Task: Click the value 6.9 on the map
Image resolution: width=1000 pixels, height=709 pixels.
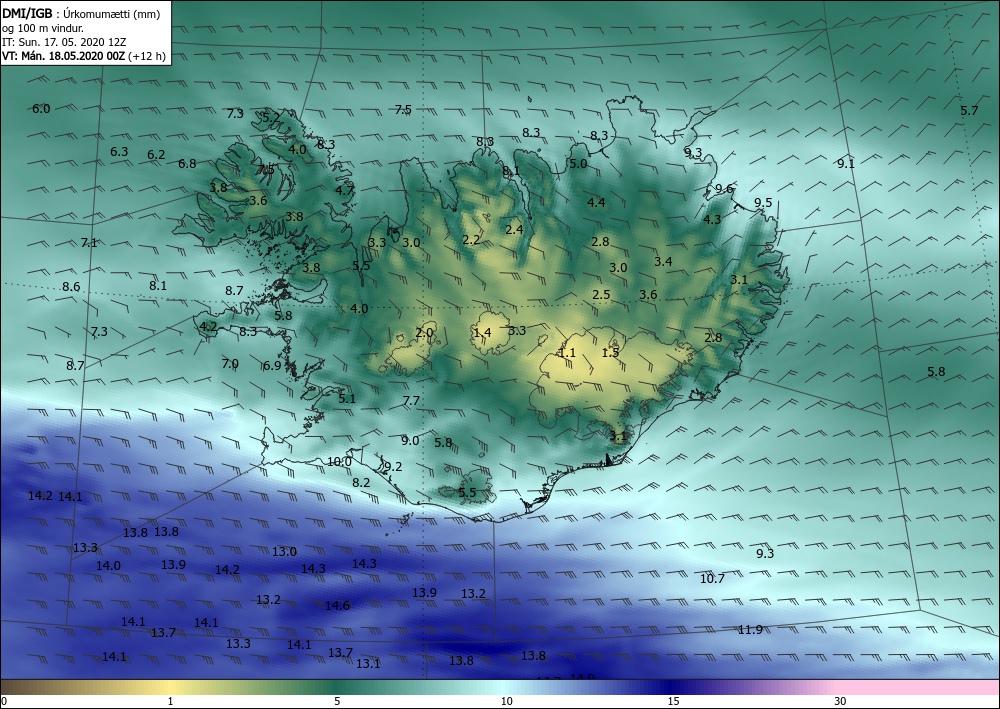Action: pyautogui.click(x=272, y=366)
